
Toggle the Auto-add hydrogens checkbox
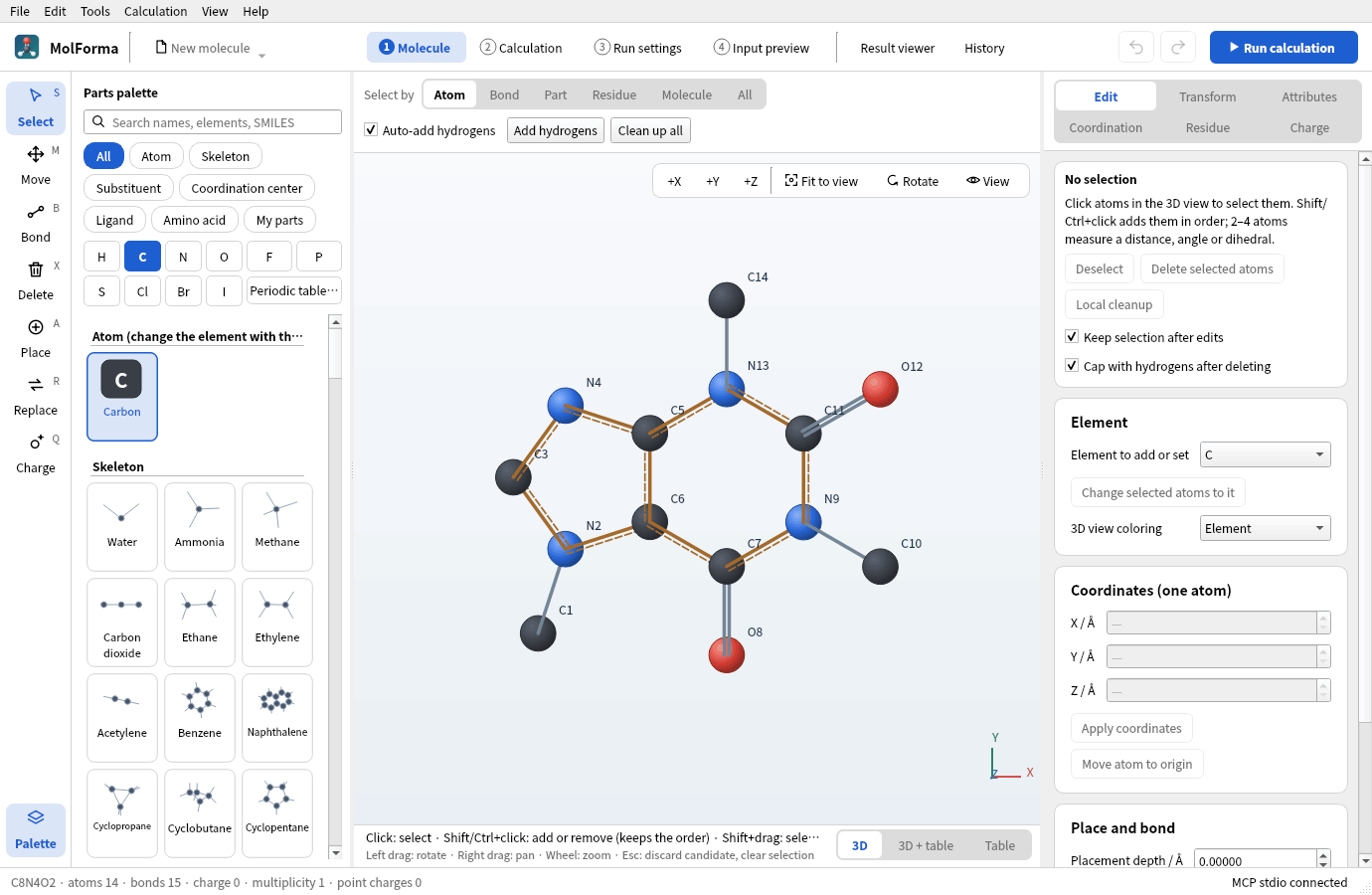(371, 130)
